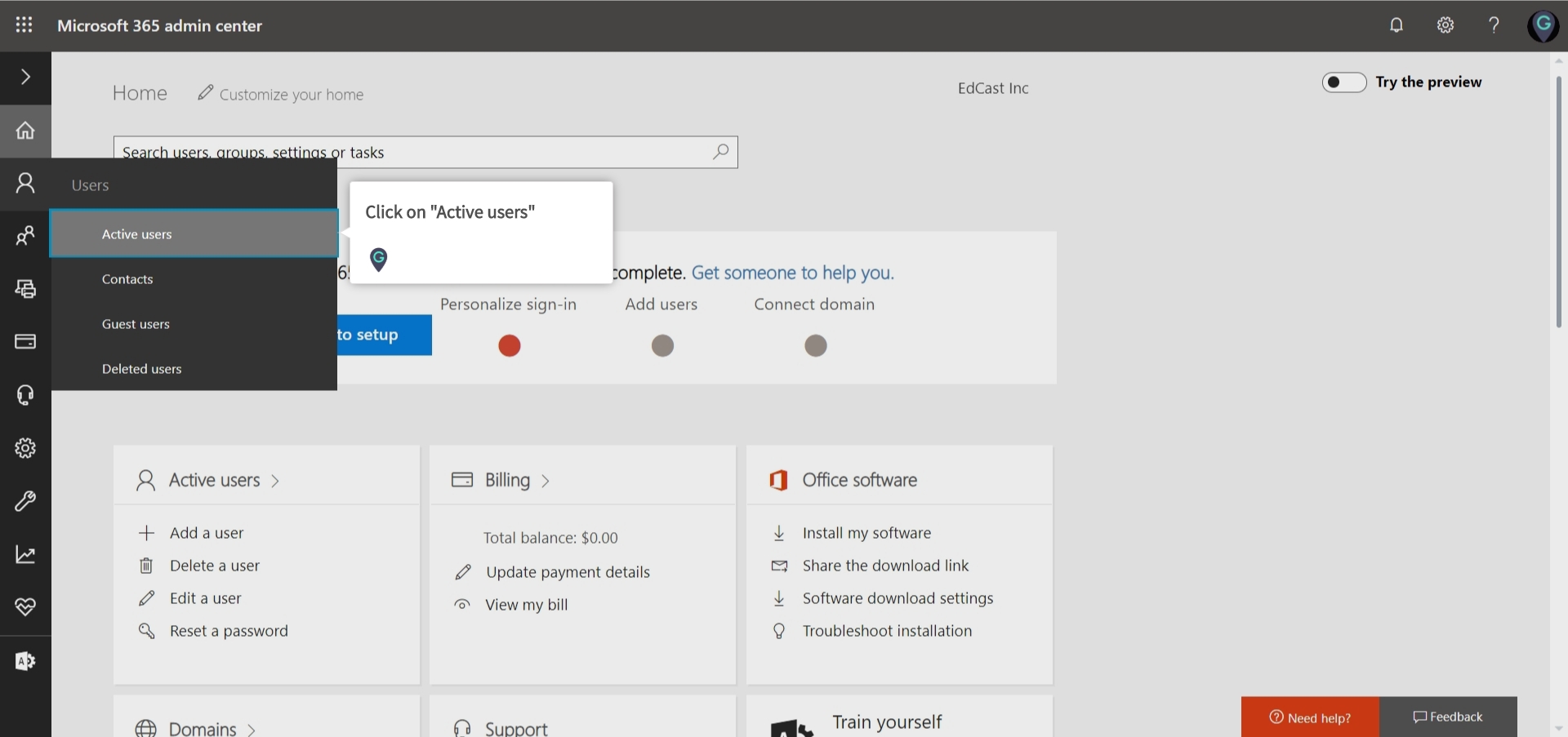1568x737 pixels.
Task: Click the search magnifier icon
Action: [x=720, y=152]
